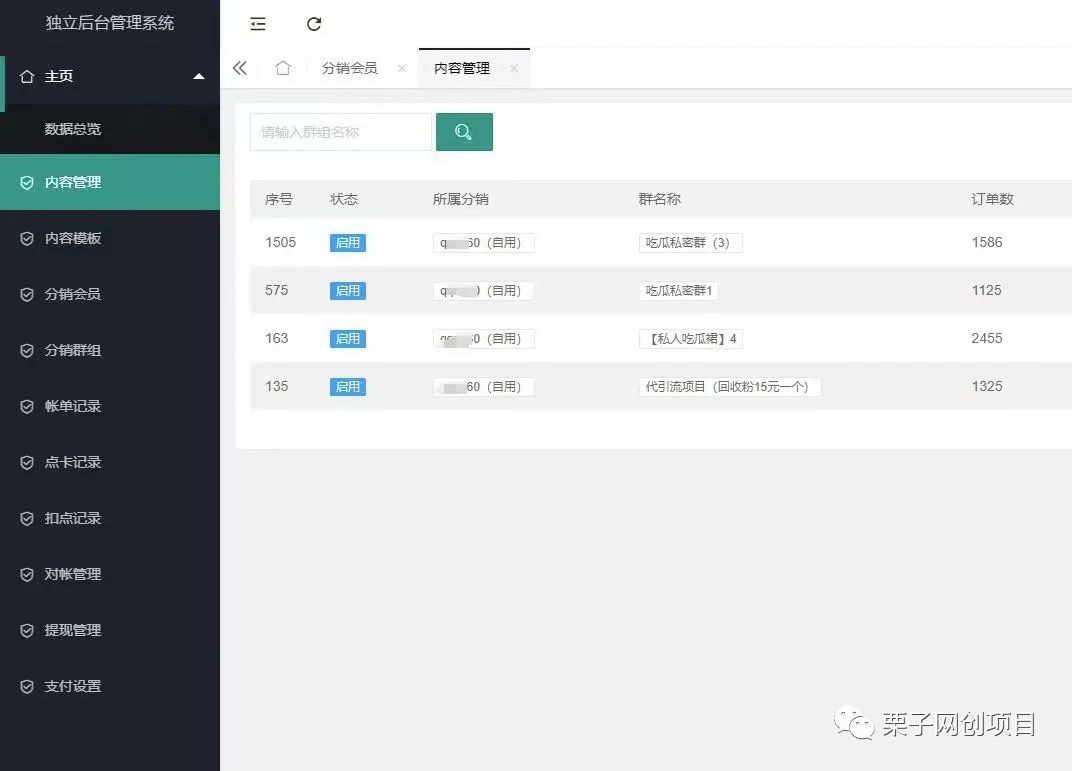Click the 请输入群组名称 search field
The image size is (1072, 771).
(340, 131)
